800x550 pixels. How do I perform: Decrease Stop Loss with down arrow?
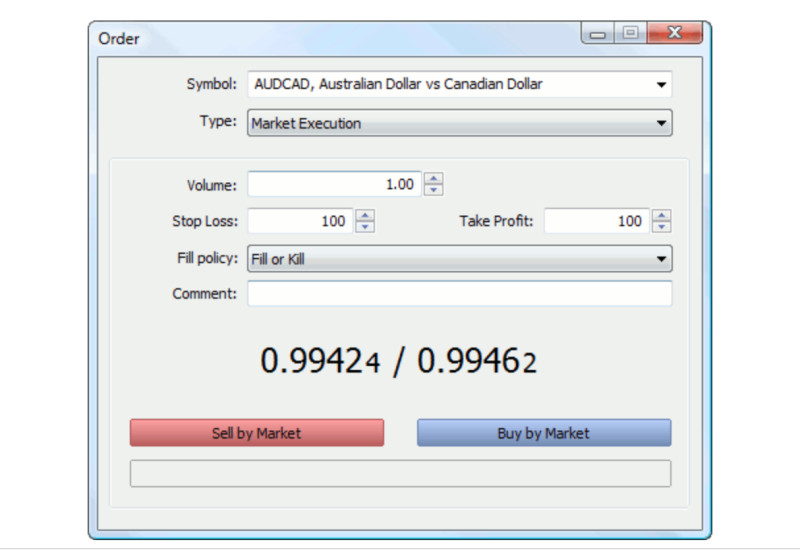click(x=365, y=227)
